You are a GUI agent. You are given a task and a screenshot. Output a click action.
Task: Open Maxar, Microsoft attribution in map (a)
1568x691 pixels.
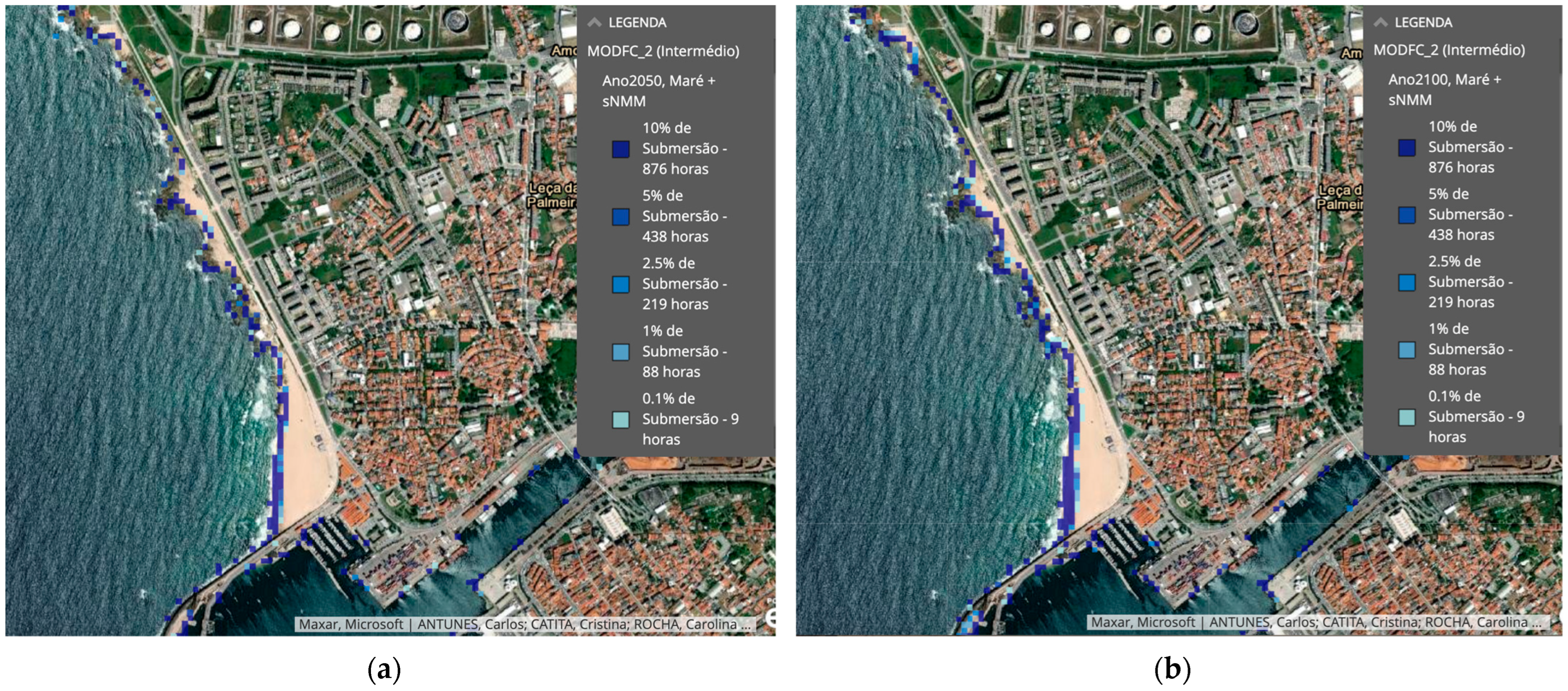coord(351,624)
